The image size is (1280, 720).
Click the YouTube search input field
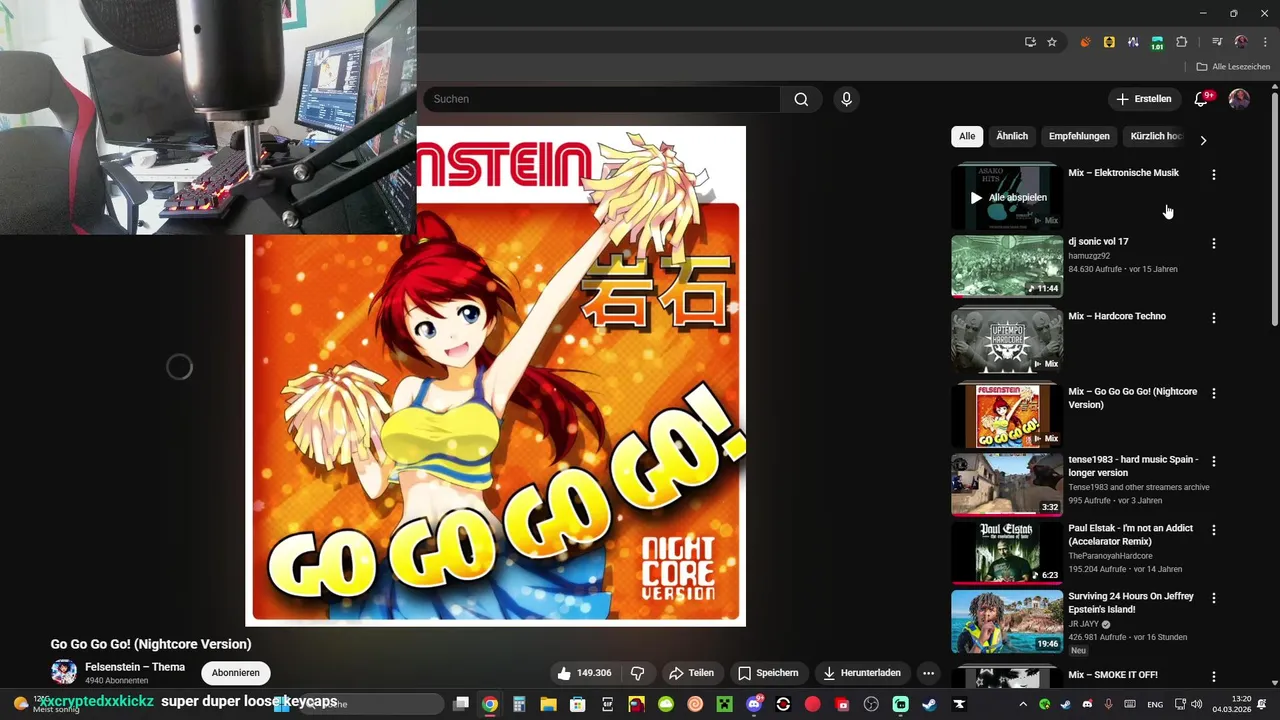click(x=602, y=99)
